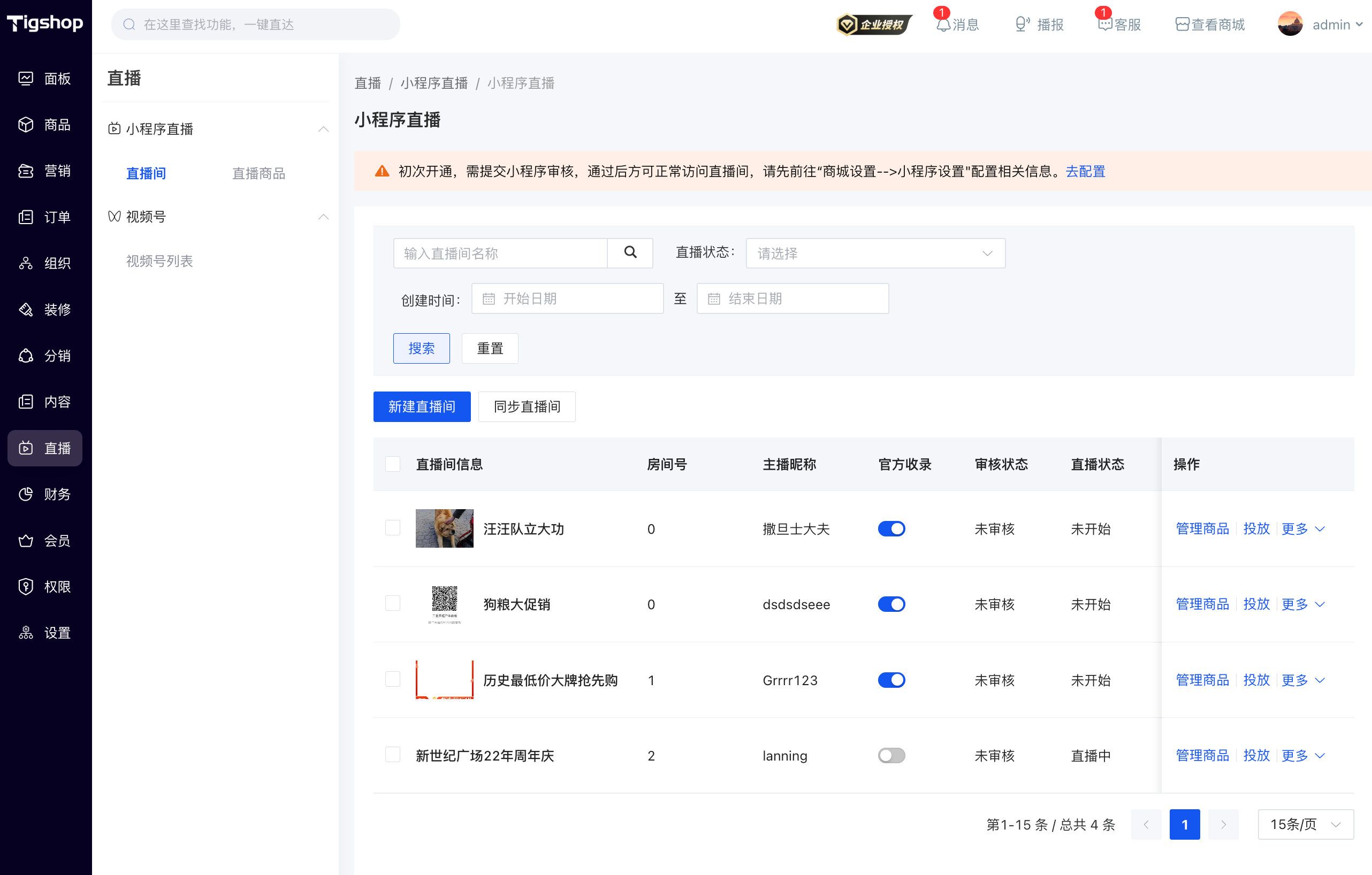Toggle 官方收录 switch for 狗粮大促销
Viewport: 1372px width, 875px height.
891,604
